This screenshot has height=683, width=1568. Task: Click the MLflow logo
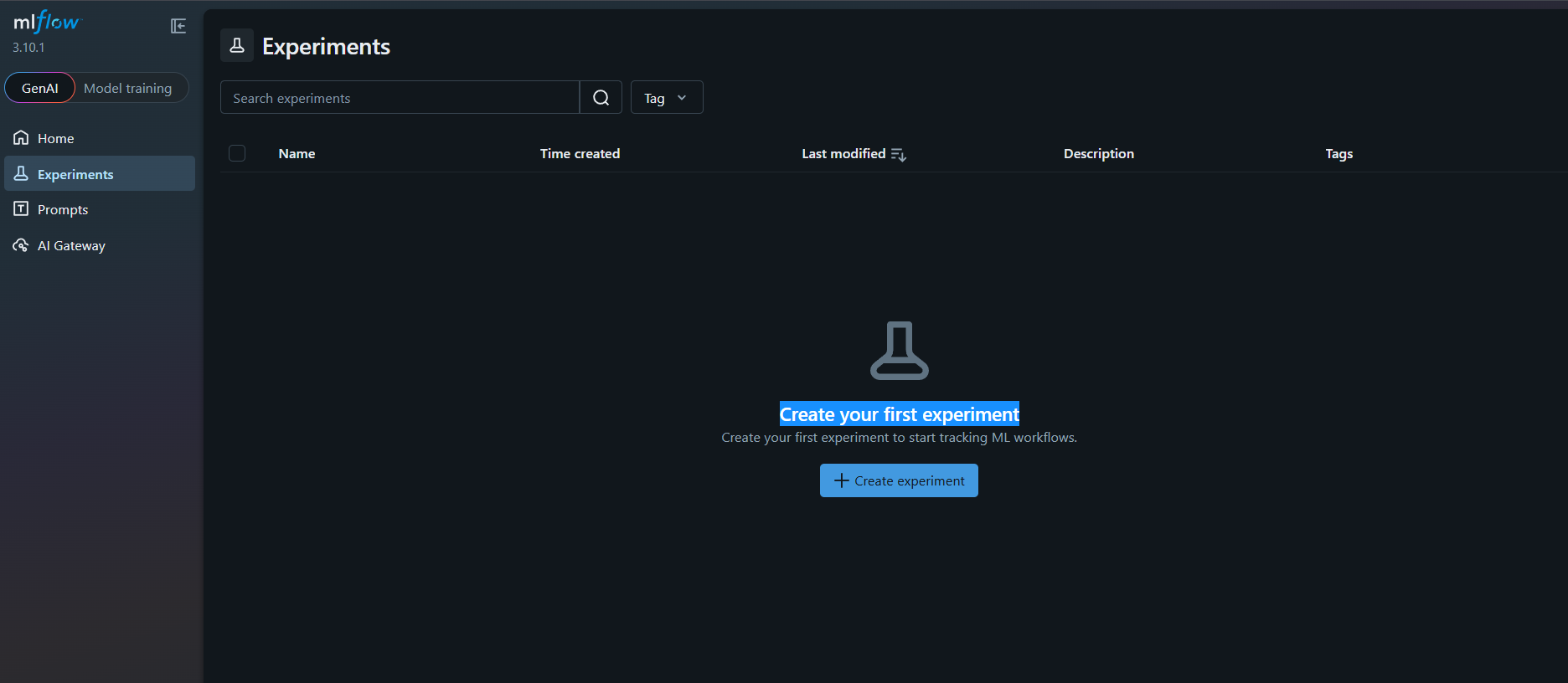coord(47,23)
